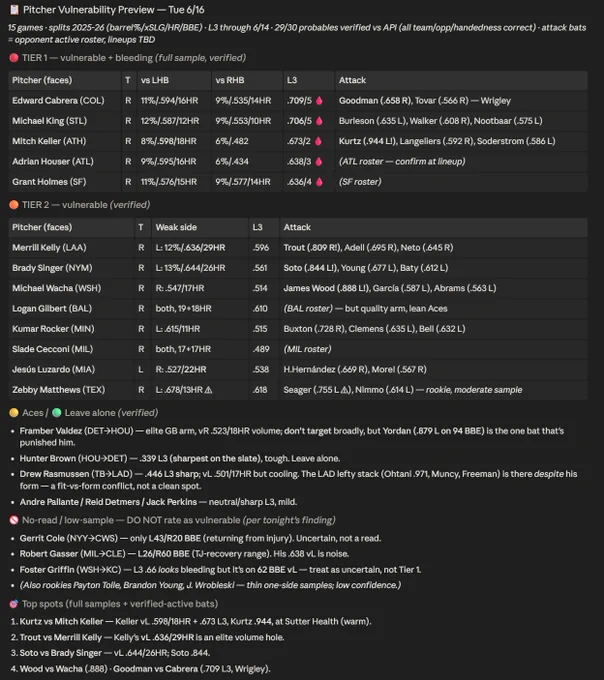Click the blood drop icon in Grant Holmes row
Screen dimensions: 604x680
pos(320,182)
